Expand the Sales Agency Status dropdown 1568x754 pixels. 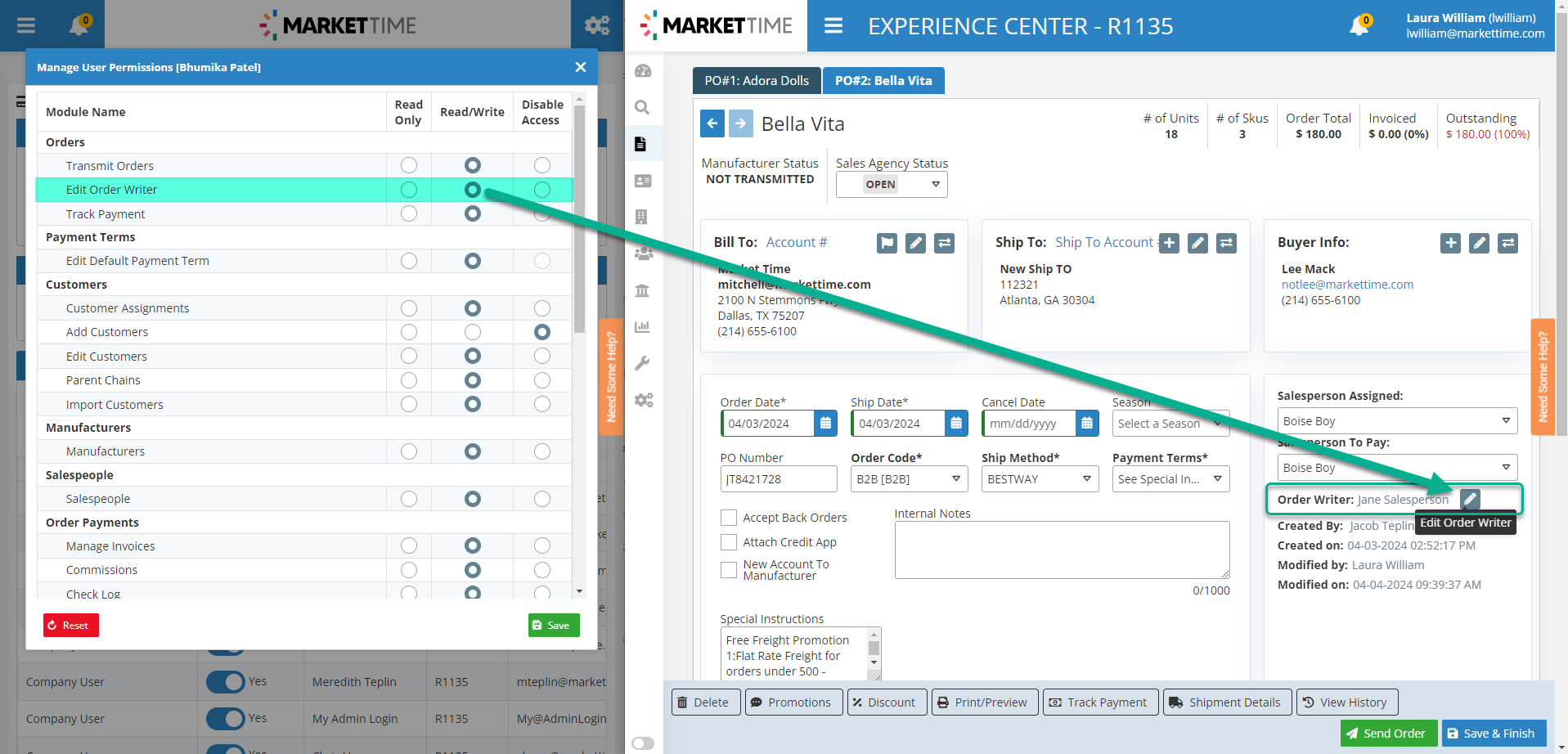[x=892, y=185]
